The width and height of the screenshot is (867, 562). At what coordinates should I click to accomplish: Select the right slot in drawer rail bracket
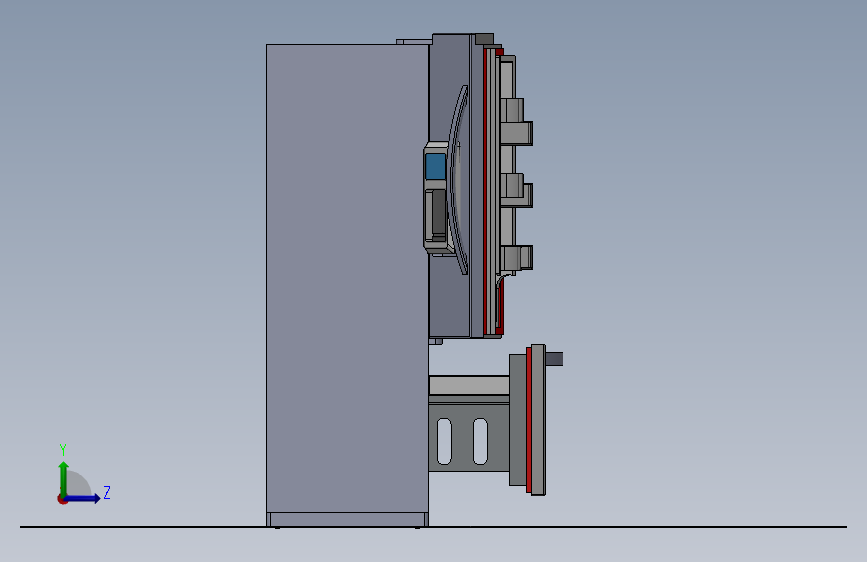[480, 441]
